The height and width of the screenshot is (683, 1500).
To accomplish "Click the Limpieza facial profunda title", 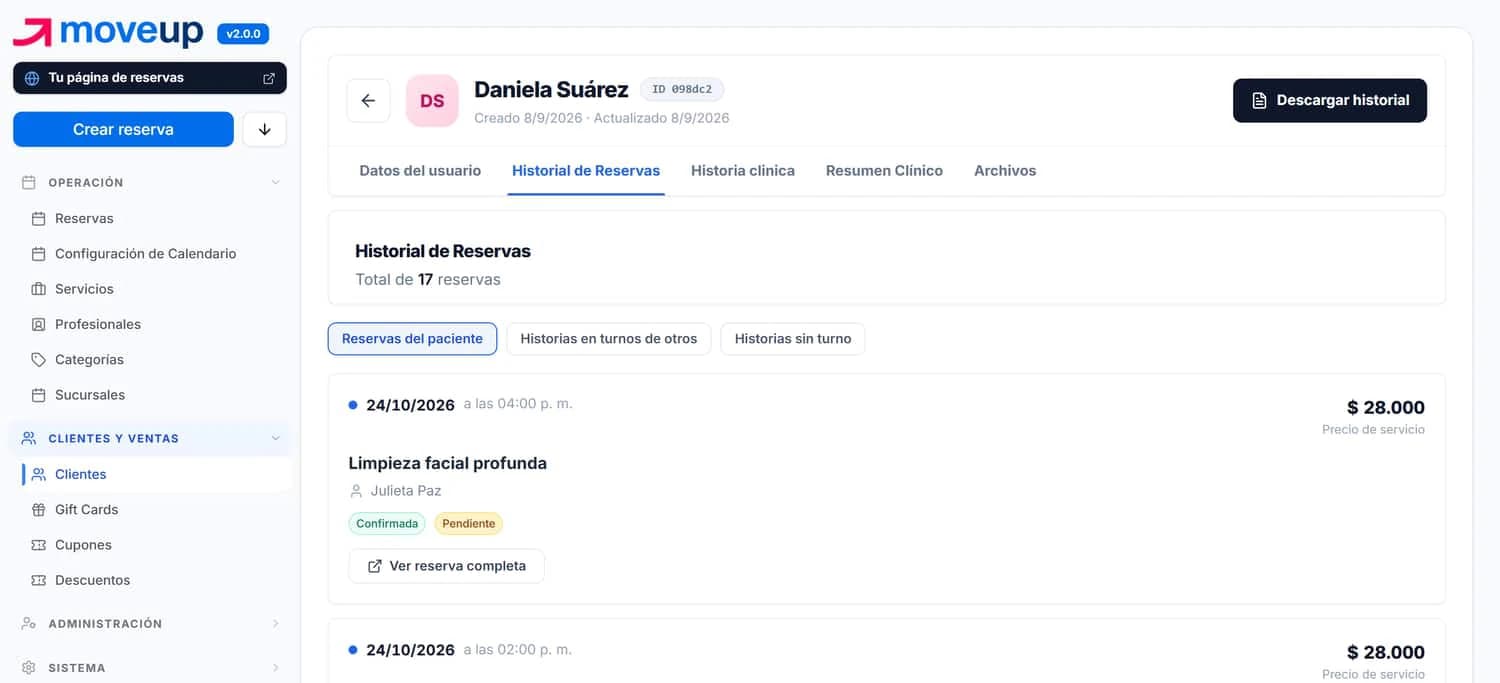I will pos(448,463).
